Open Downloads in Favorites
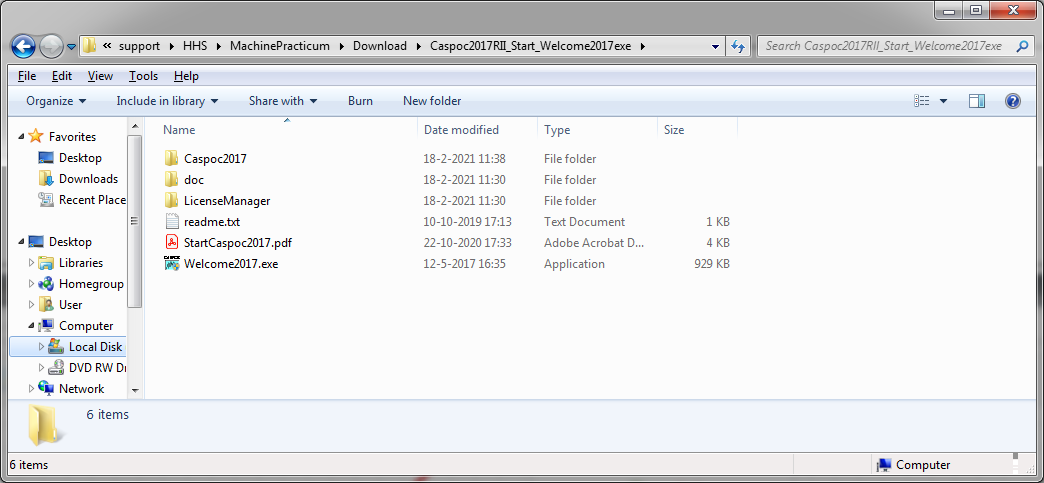This screenshot has width=1044, height=483. coord(89,179)
